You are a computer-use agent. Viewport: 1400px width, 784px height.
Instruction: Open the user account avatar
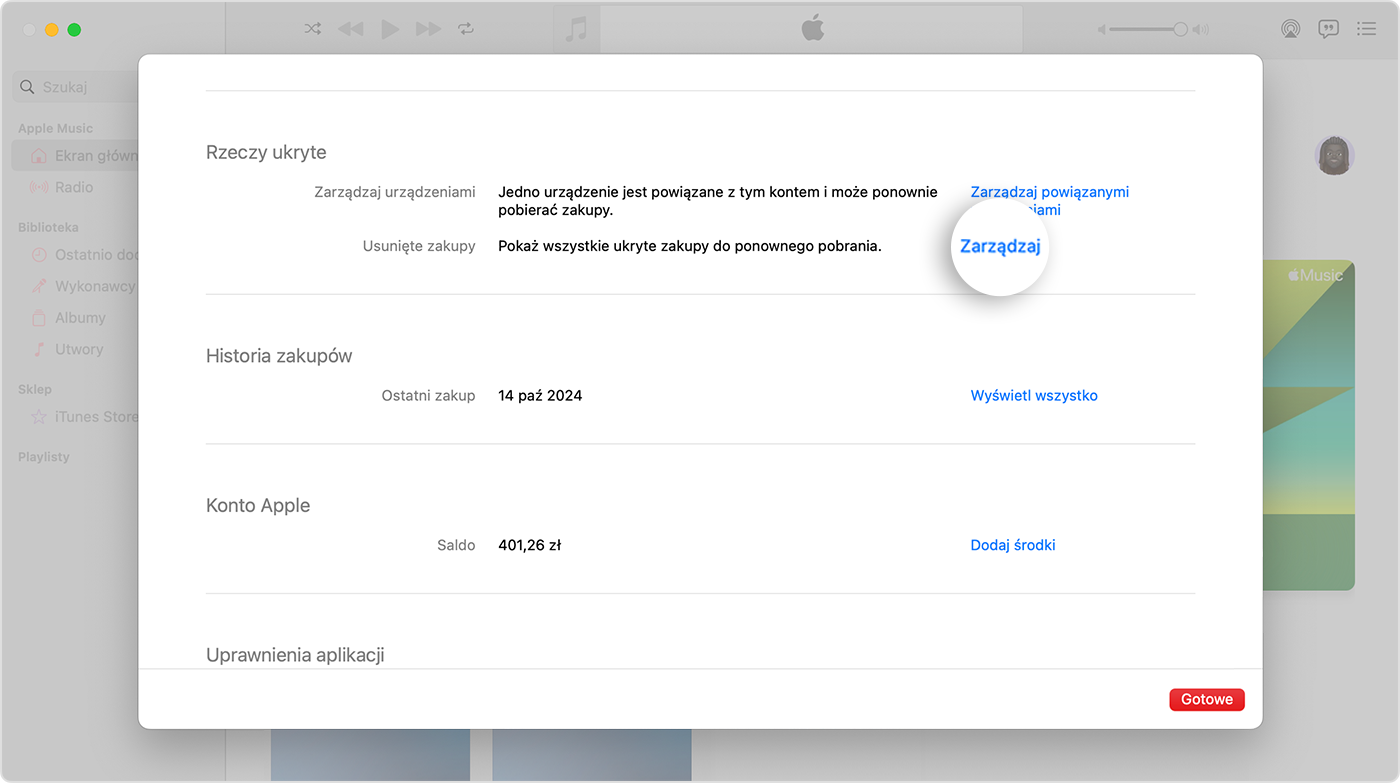(1334, 155)
